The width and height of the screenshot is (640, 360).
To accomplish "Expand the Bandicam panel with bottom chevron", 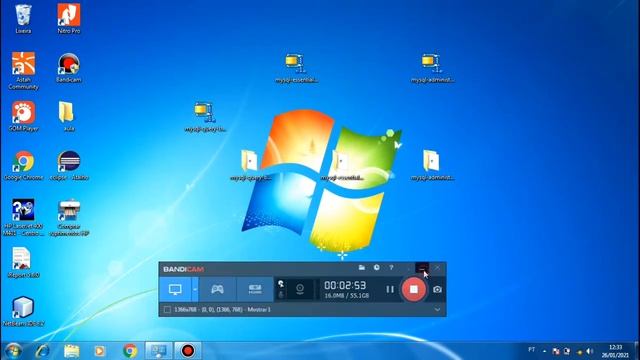I will click(x=437, y=310).
